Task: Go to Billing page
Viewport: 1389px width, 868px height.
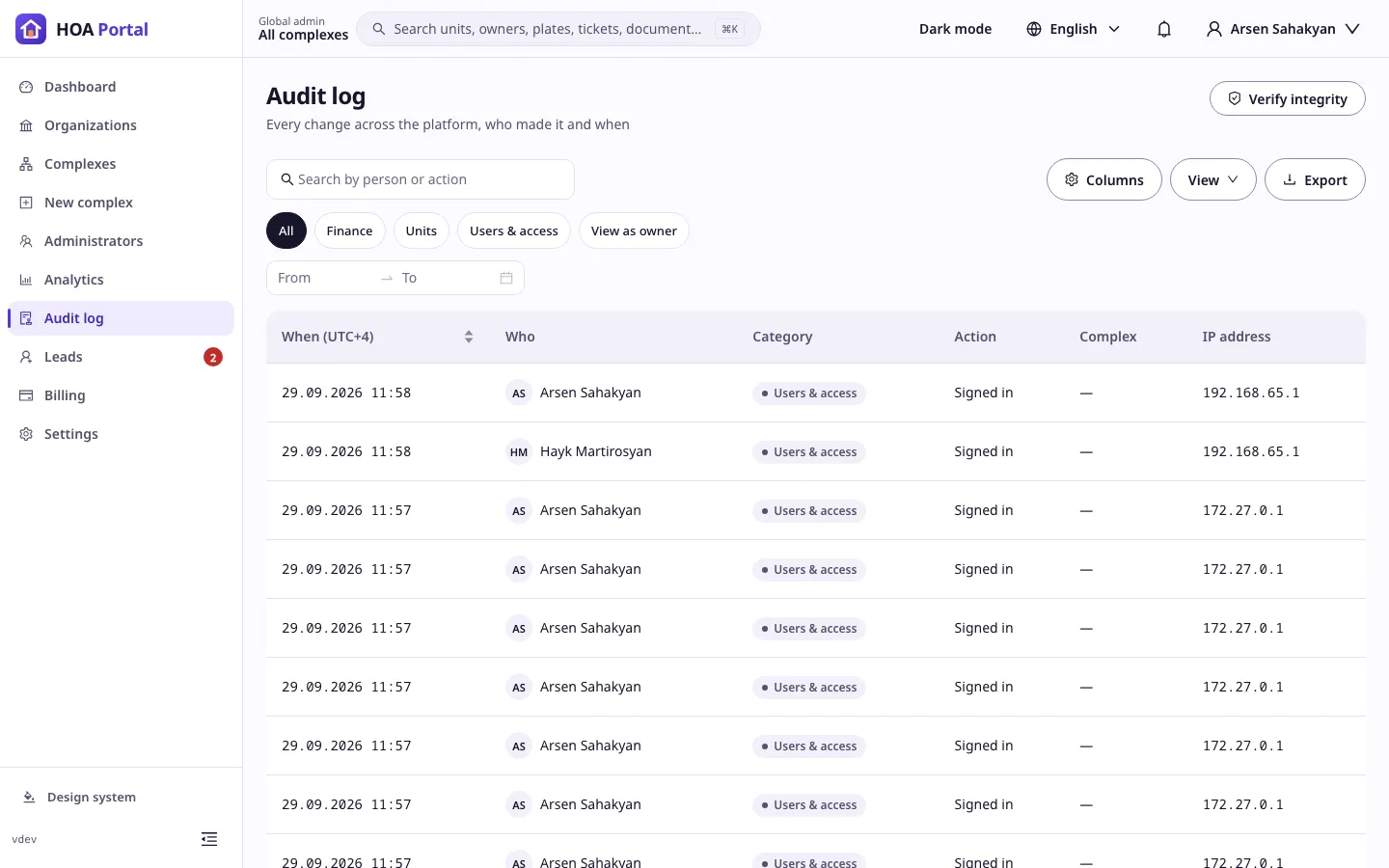Action: pyautogui.click(x=121, y=395)
